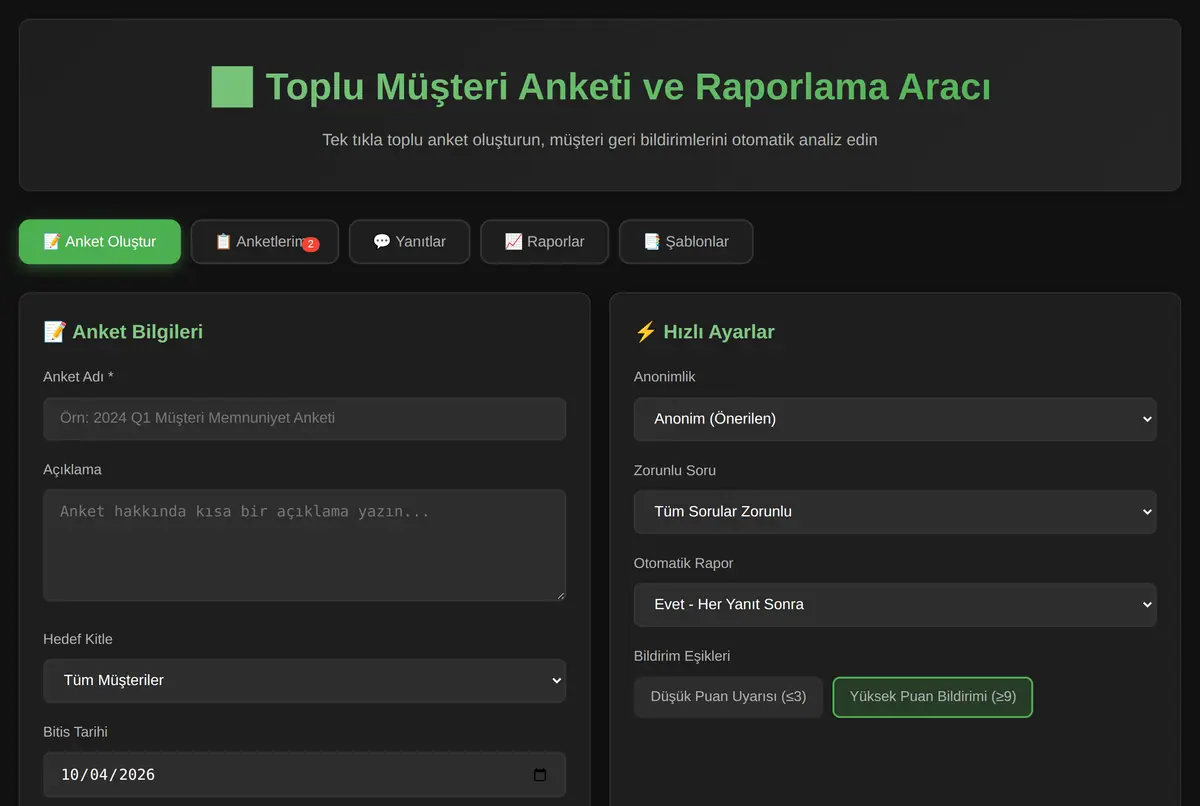Switch to the Anketlerim tab
Screen dimensions: 1200x806
pos(265,242)
